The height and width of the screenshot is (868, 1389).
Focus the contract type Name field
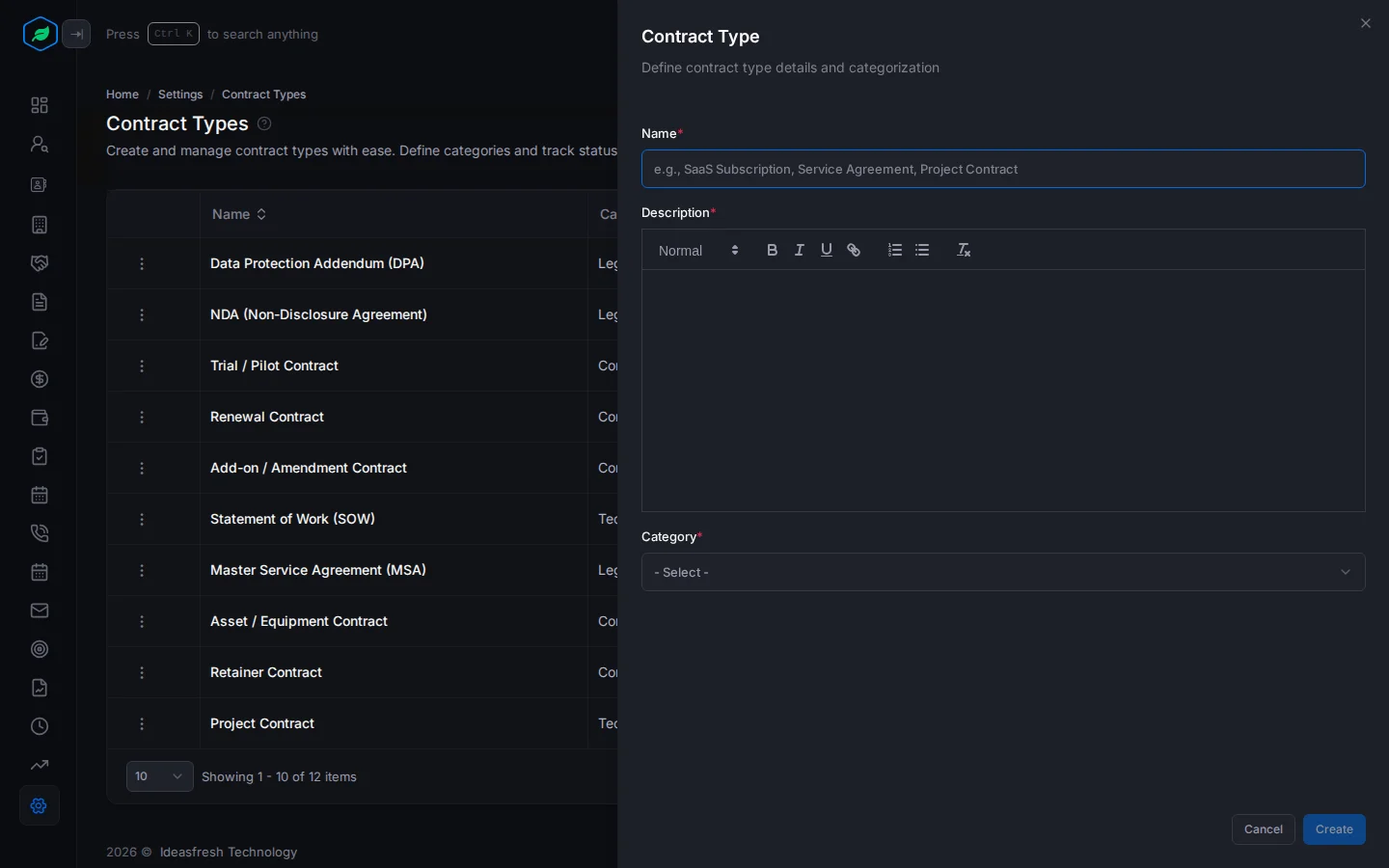1003,169
